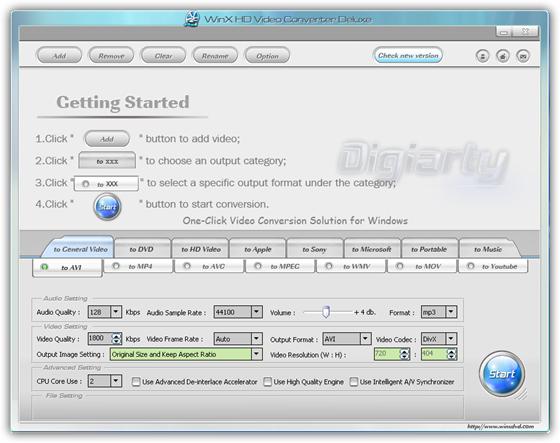
Task: Switch to the to Music tab
Action: coord(488,249)
